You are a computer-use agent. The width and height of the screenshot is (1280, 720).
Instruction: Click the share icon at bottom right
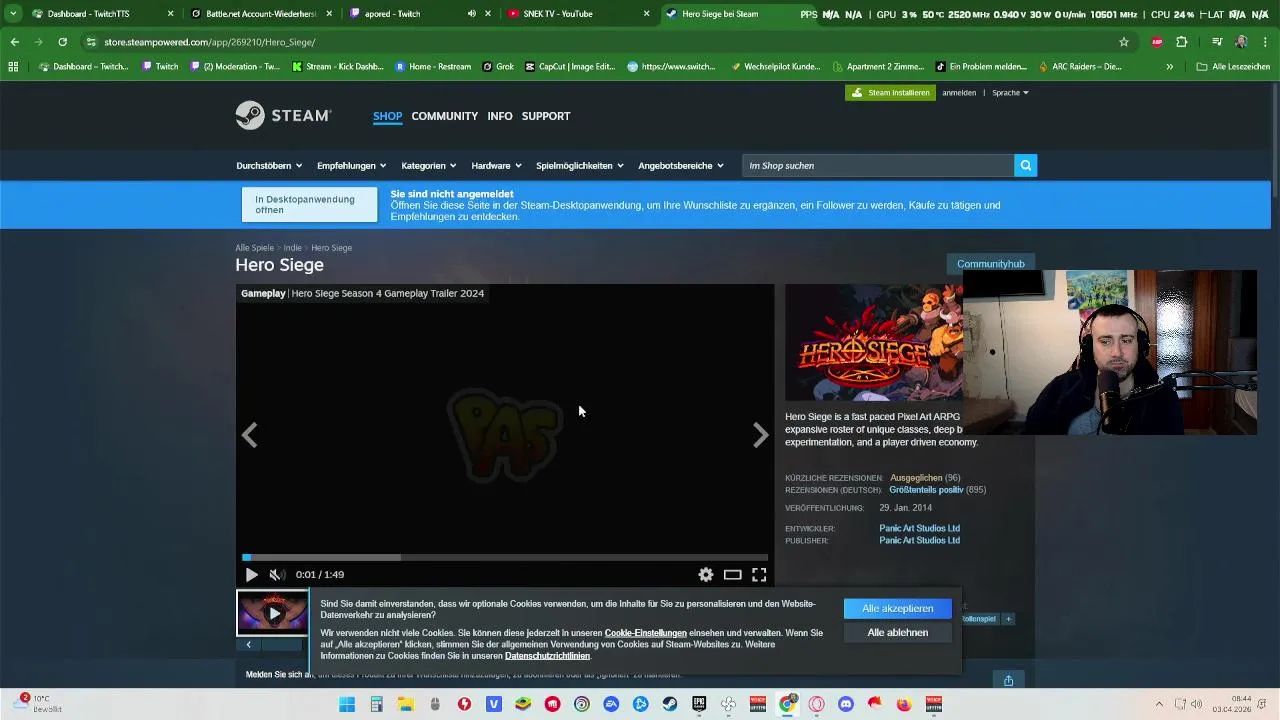1008,681
